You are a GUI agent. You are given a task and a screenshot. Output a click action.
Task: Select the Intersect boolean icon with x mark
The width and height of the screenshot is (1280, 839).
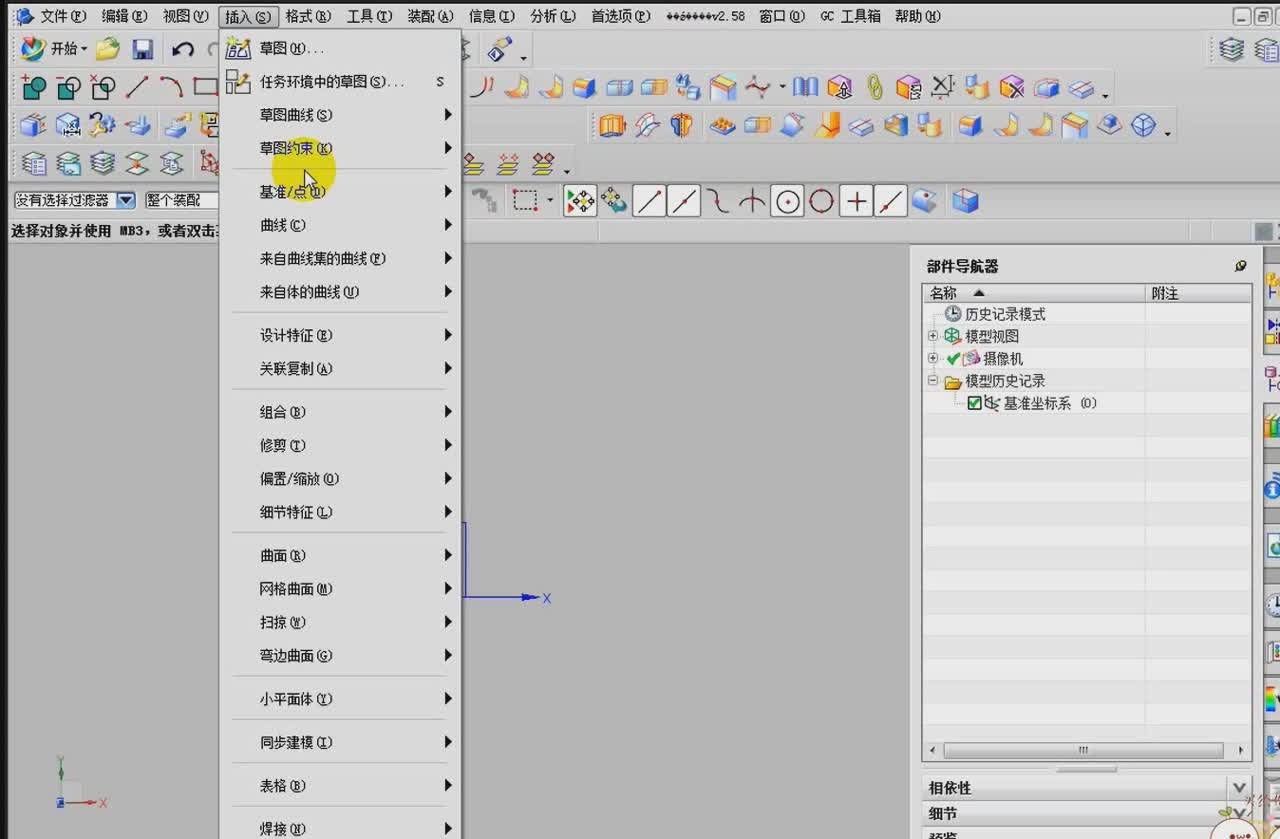[x=102, y=88]
